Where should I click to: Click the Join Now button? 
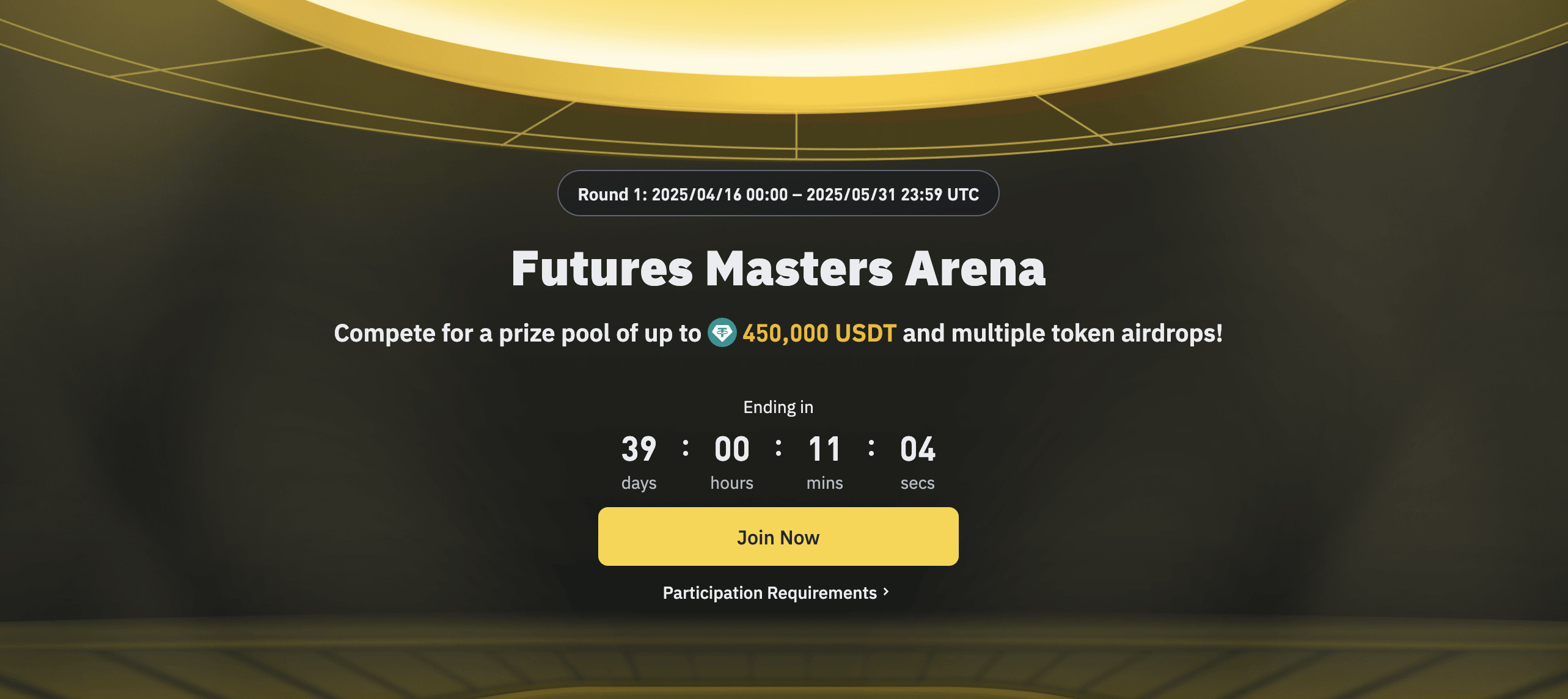[x=778, y=536]
